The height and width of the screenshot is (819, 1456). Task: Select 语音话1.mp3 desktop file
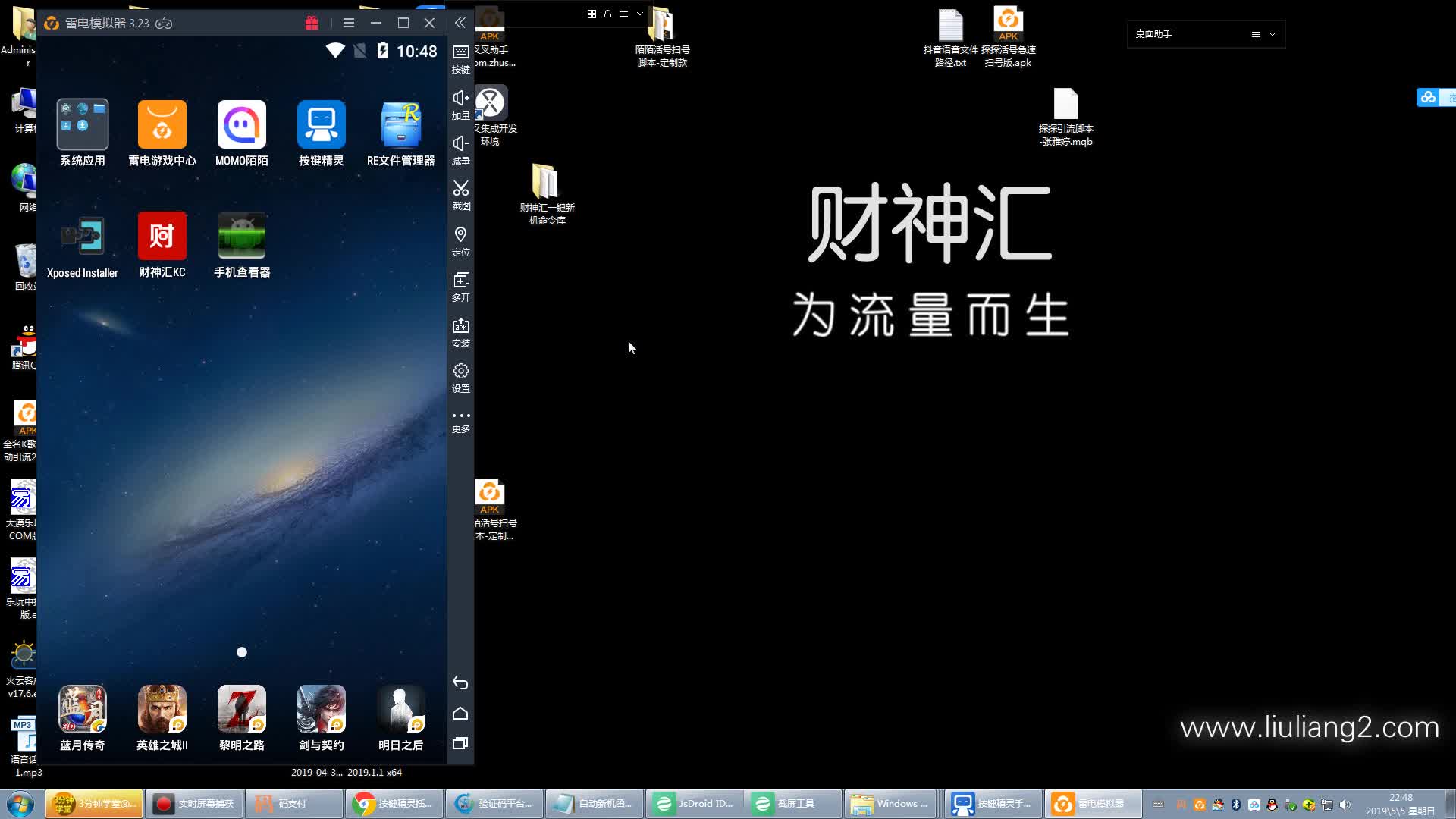(24, 747)
